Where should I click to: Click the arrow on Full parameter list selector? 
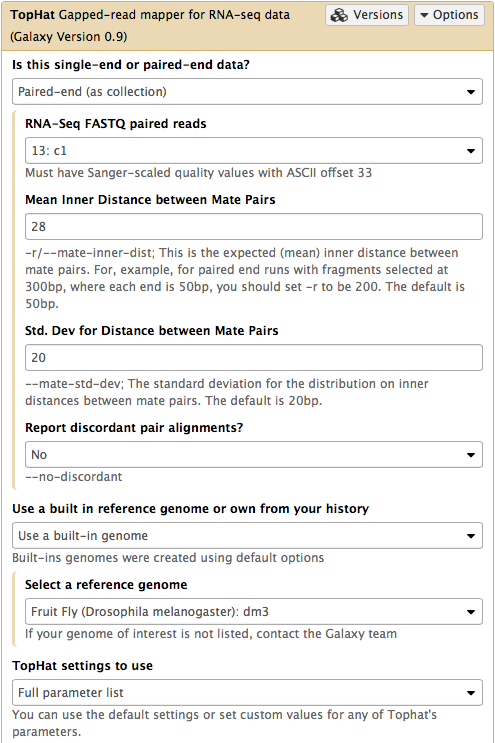click(x=470, y=693)
